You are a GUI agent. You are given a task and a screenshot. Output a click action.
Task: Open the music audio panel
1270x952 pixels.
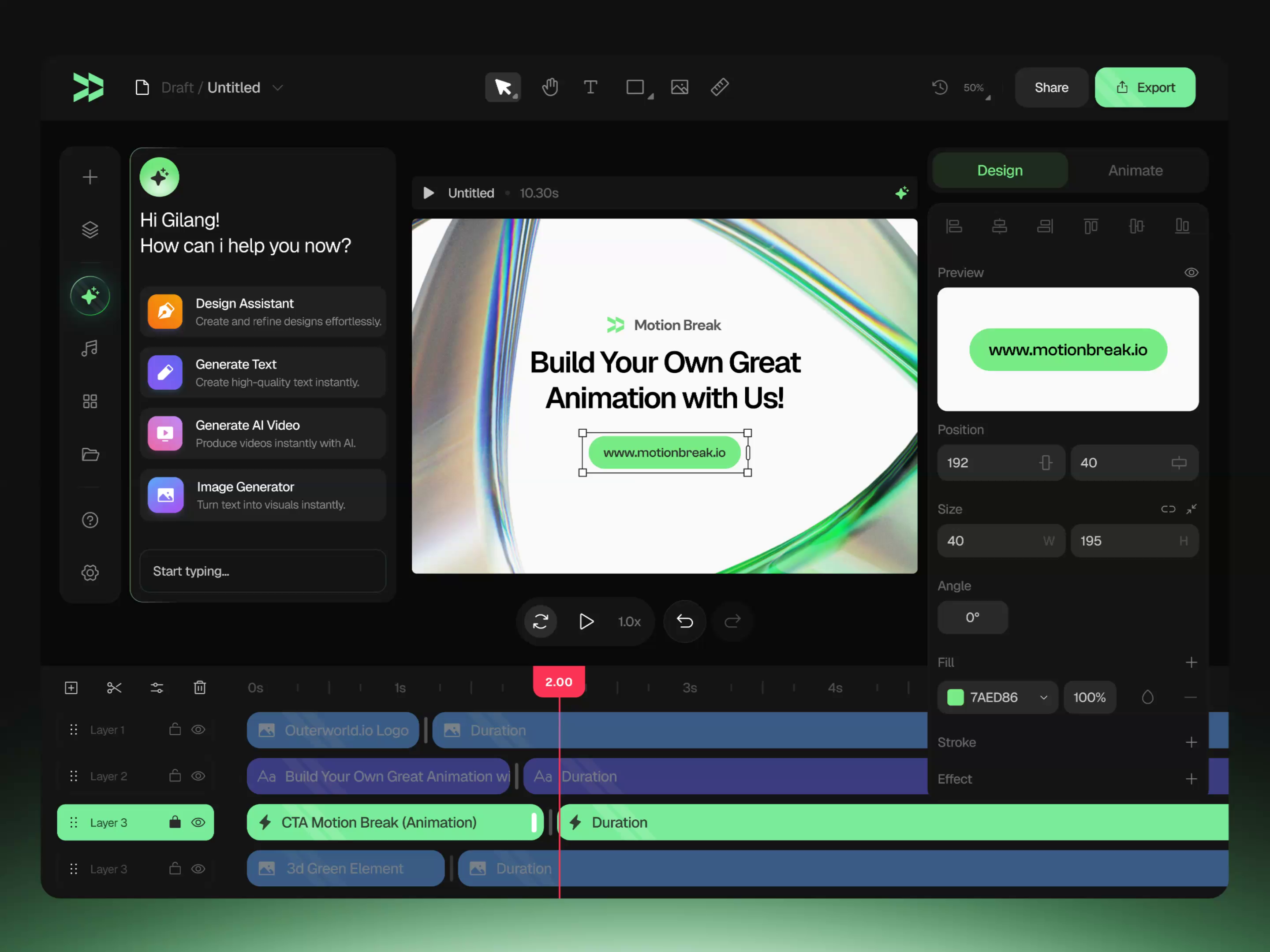click(90, 348)
